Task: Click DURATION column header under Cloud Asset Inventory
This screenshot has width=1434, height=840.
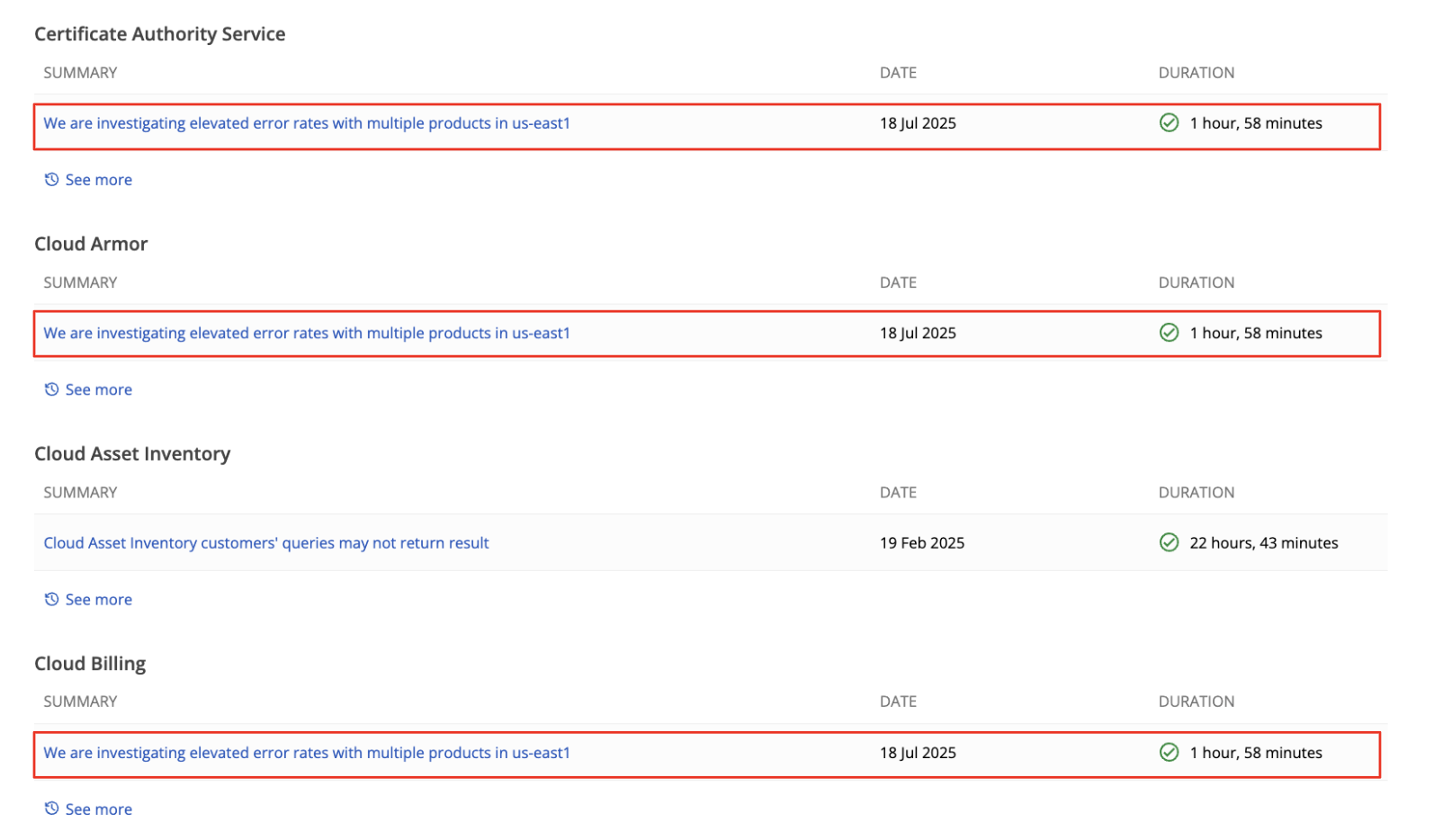Action: click(1196, 493)
